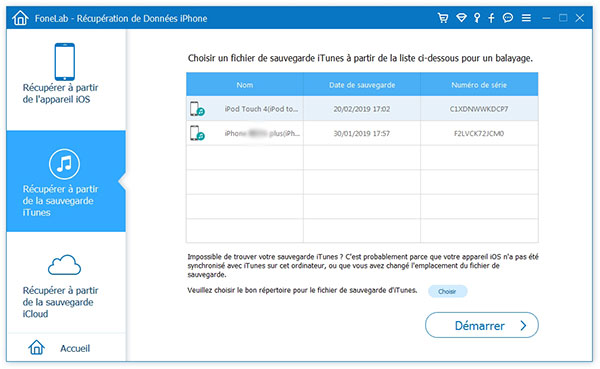
Task: Click the cloud iCloud backup icon
Action: click(x=64, y=265)
